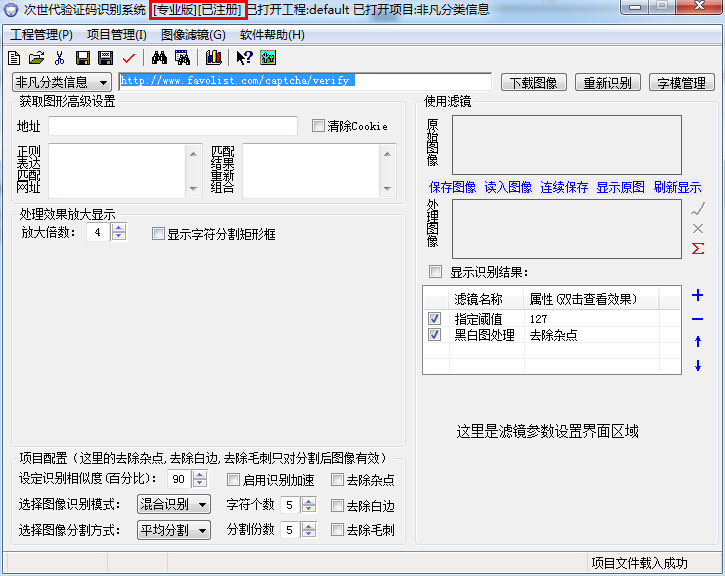Open the 工程管理(P) menu

pyautogui.click(x=41, y=35)
